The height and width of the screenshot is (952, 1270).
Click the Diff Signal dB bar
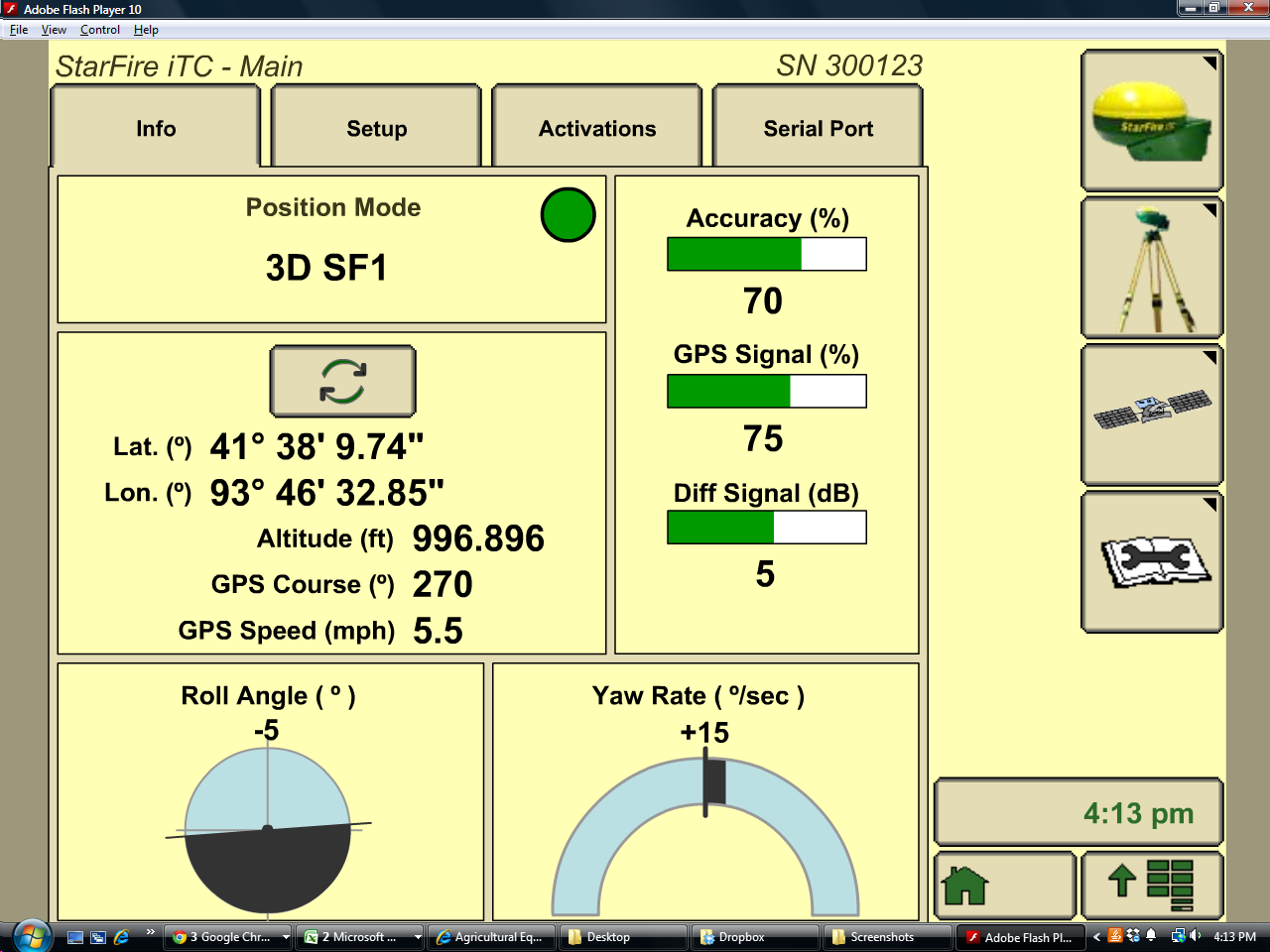pos(767,528)
